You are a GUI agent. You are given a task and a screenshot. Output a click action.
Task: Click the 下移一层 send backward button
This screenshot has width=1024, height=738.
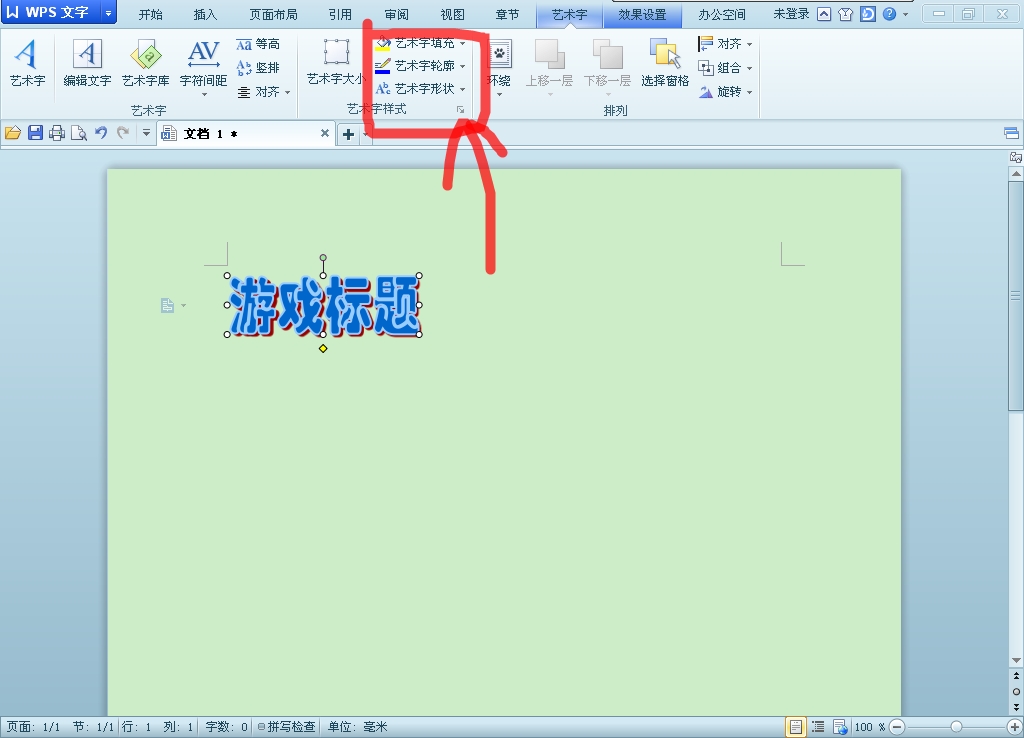[x=607, y=67]
